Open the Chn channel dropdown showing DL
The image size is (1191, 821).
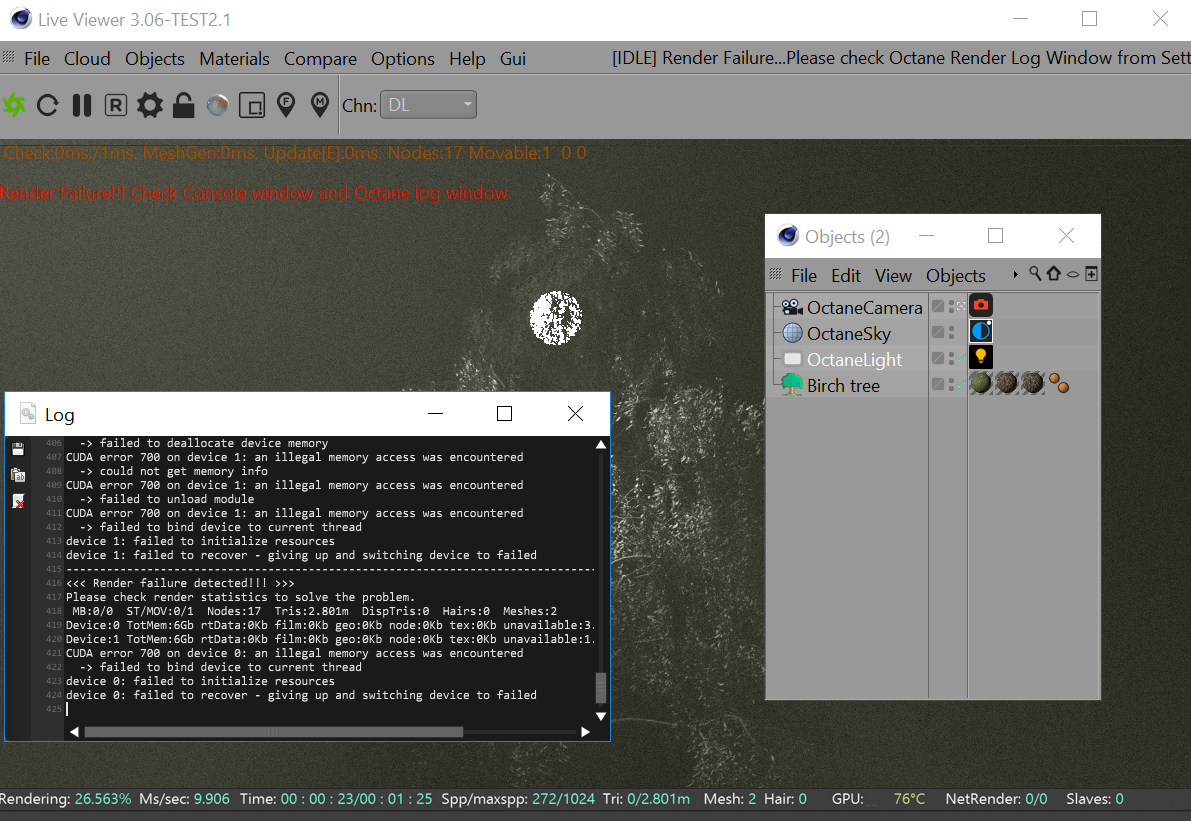tap(428, 105)
